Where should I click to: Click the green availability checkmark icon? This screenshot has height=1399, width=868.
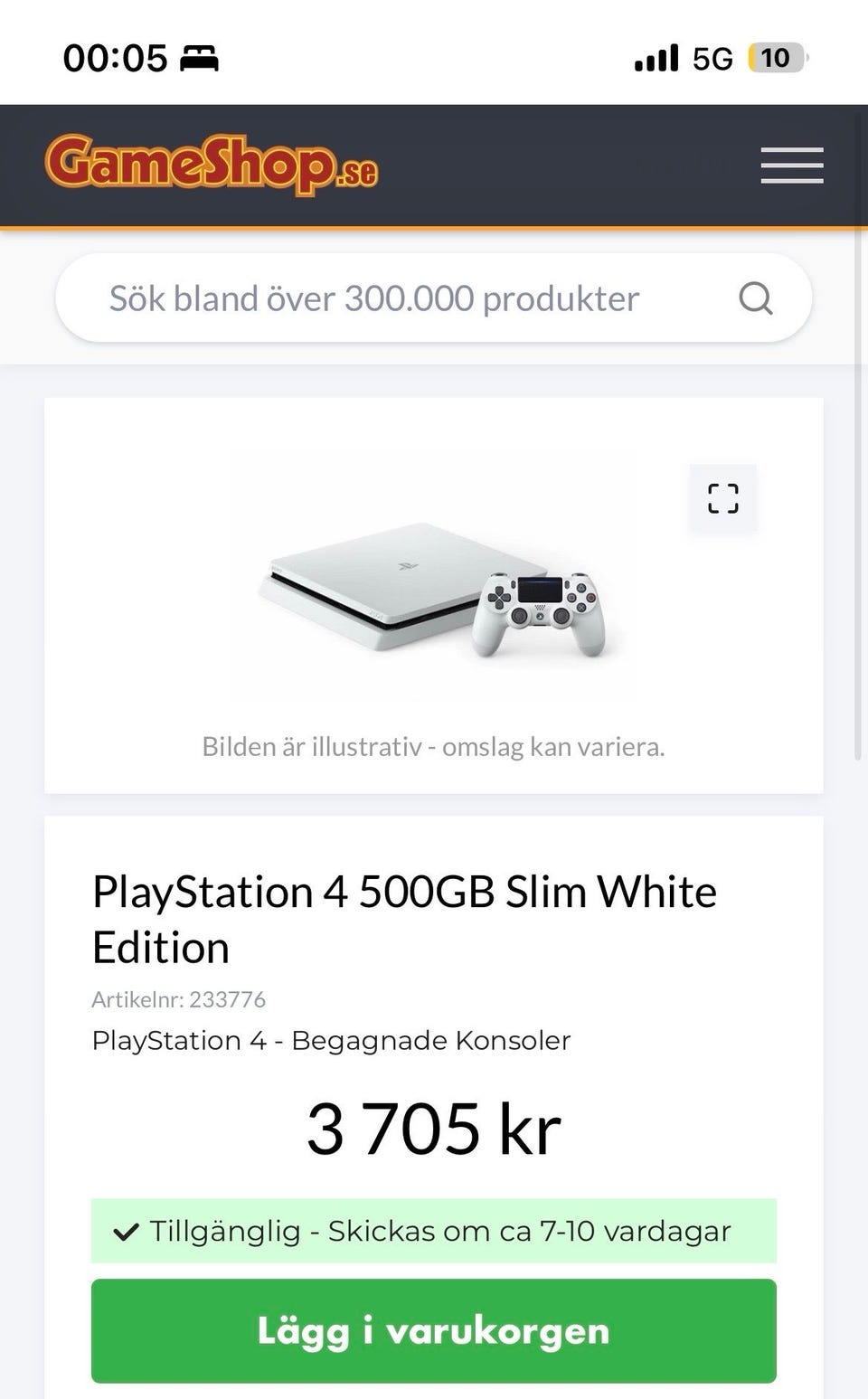coord(126,1231)
